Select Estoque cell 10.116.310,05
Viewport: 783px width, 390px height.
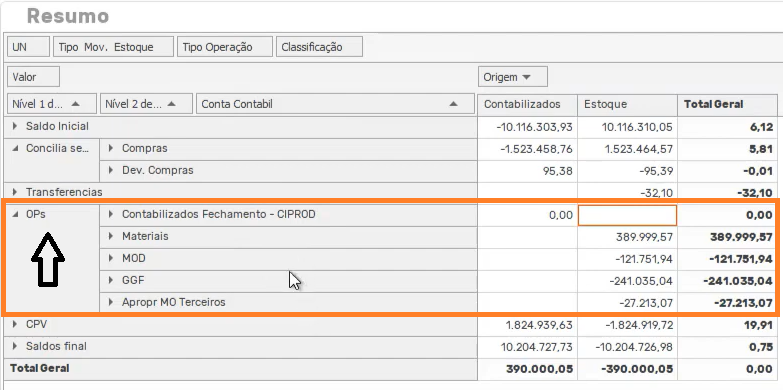tap(627, 127)
